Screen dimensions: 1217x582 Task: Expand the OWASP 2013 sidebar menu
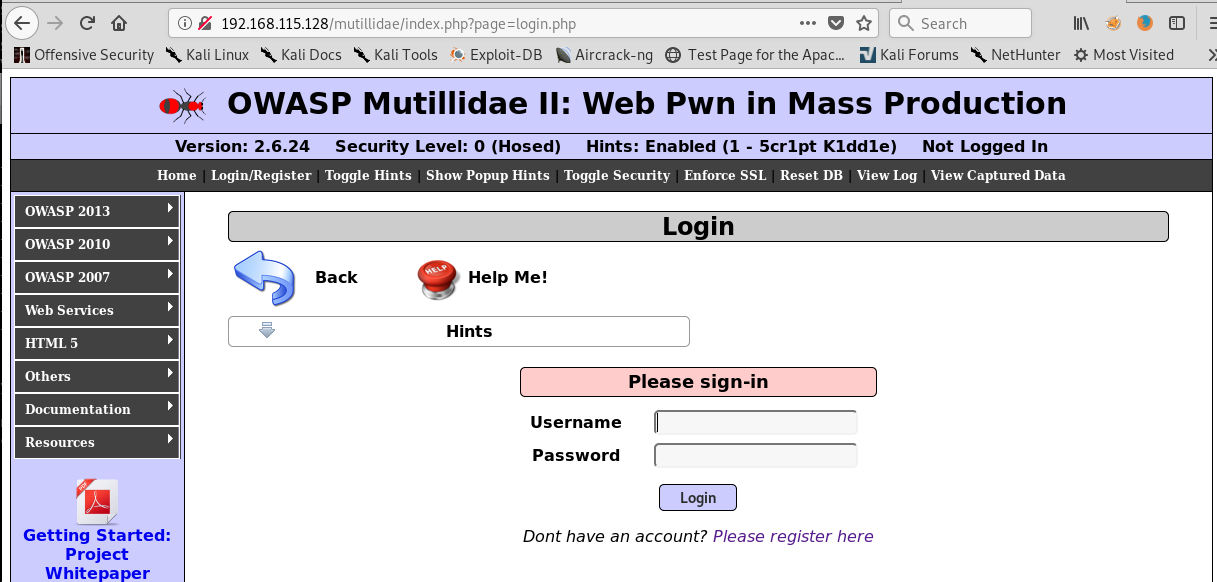click(97, 211)
